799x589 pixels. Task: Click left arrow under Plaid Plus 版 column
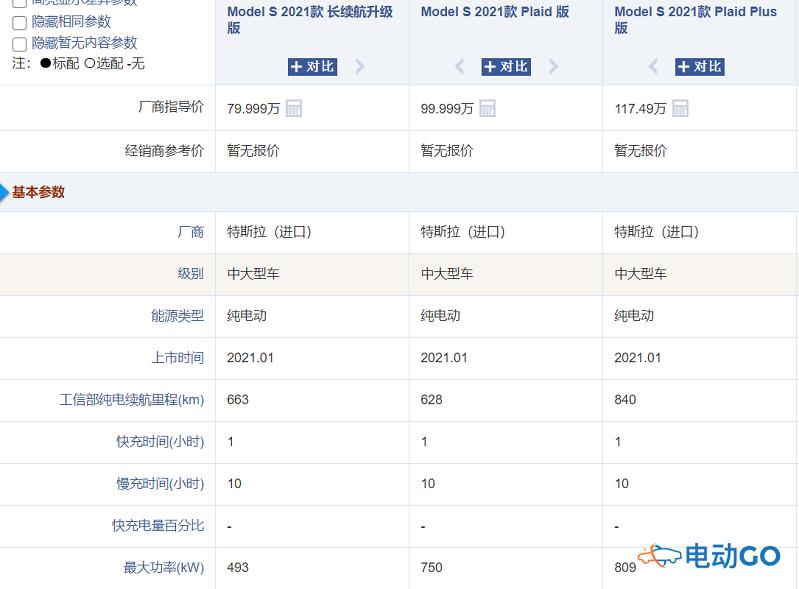653,66
